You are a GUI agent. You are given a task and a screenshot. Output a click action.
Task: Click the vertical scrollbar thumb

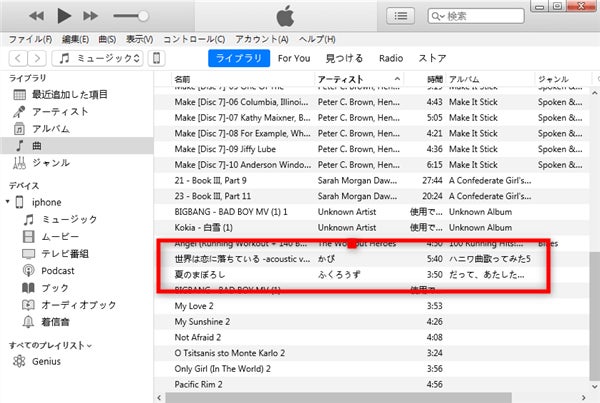click(x=594, y=317)
